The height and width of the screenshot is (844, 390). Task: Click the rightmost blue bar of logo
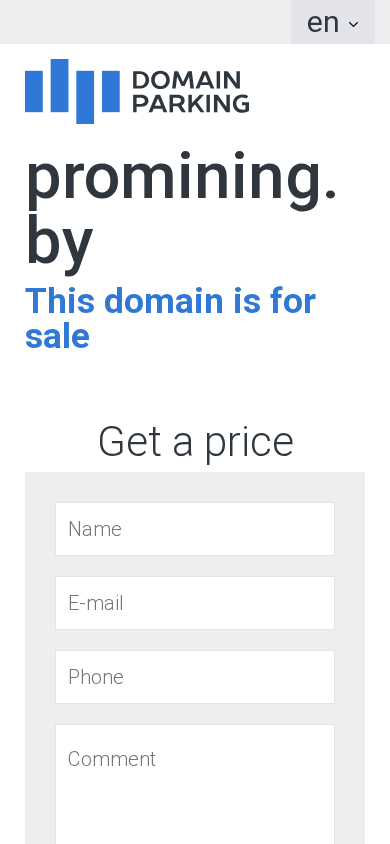pyautogui.click(x=111, y=91)
